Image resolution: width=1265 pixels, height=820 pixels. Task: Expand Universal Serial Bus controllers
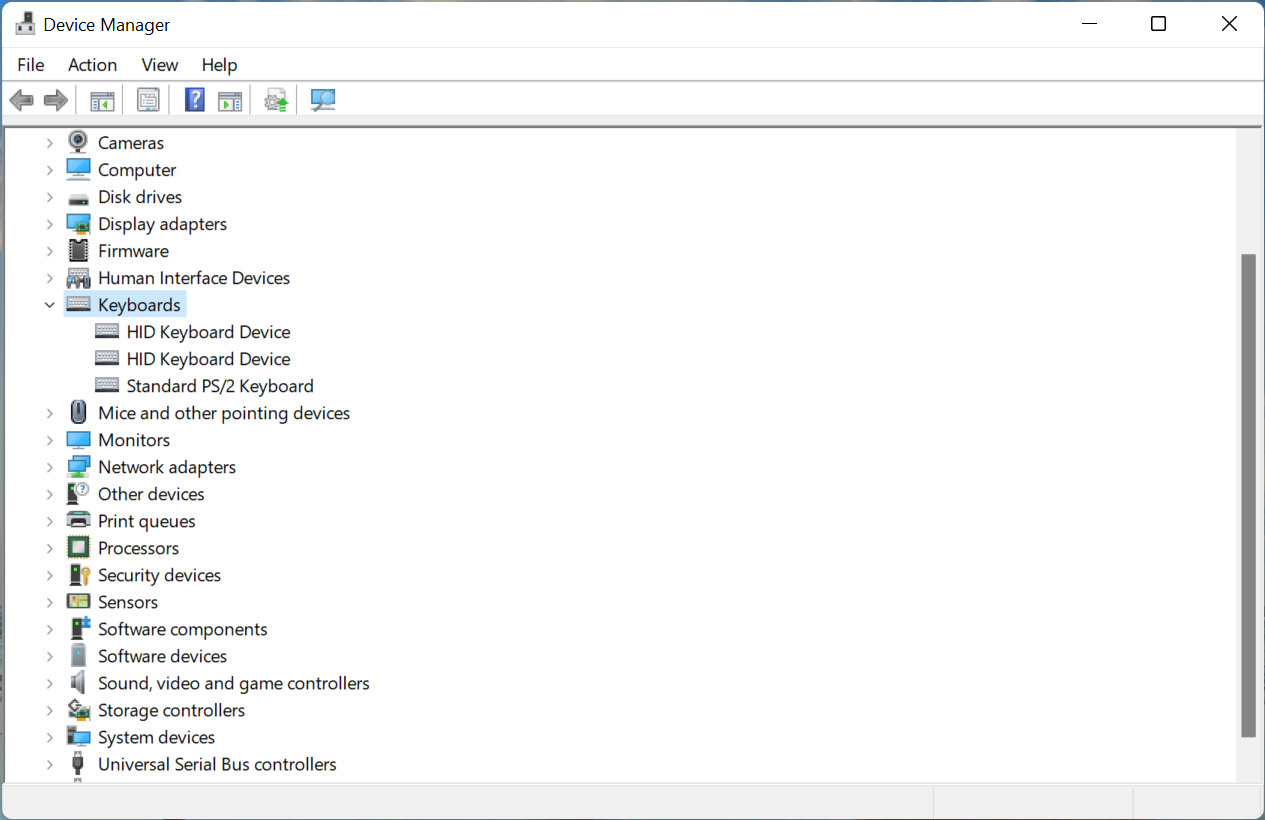(x=49, y=764)
